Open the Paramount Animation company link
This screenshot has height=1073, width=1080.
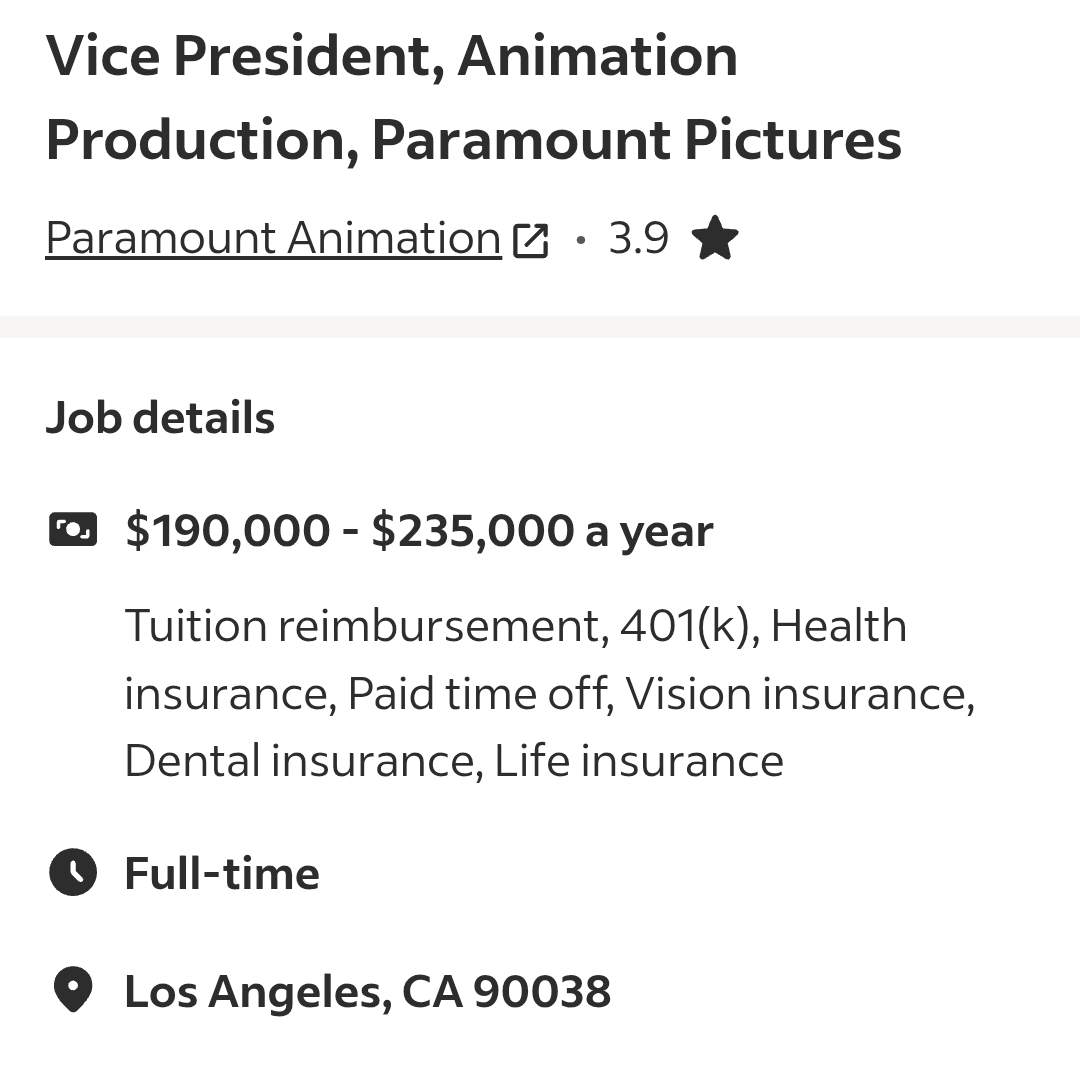point(273,239)
